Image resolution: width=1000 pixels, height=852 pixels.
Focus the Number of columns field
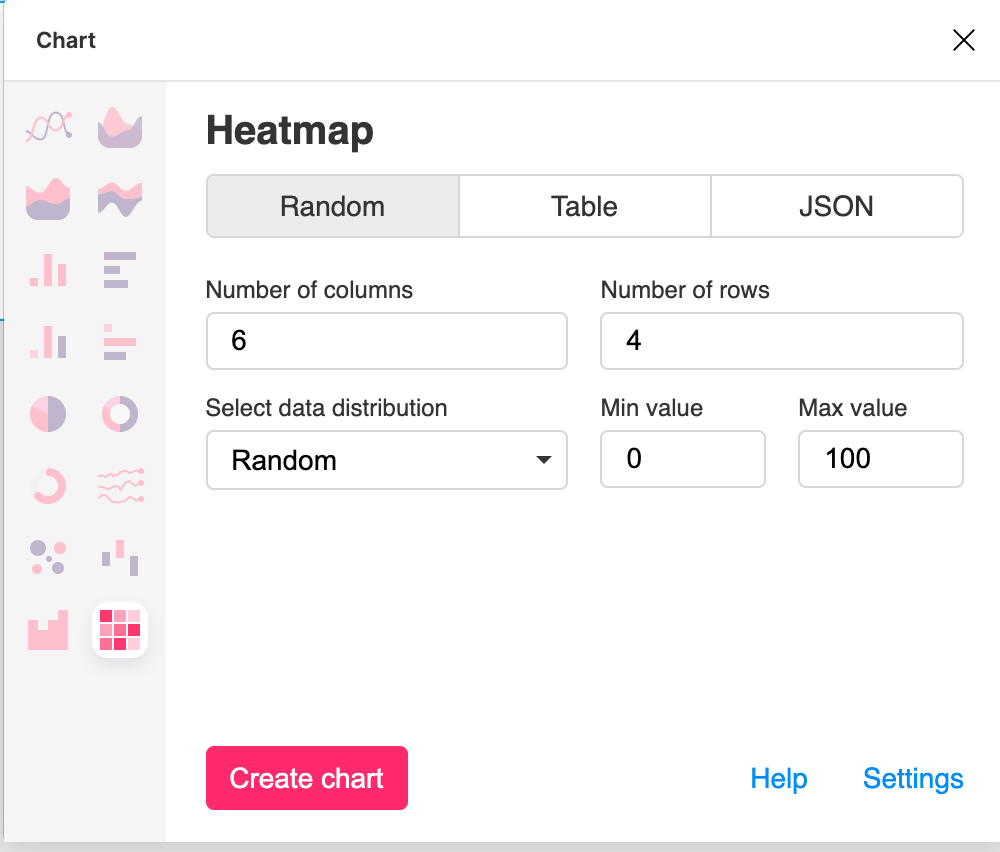(x=386, y=341)
